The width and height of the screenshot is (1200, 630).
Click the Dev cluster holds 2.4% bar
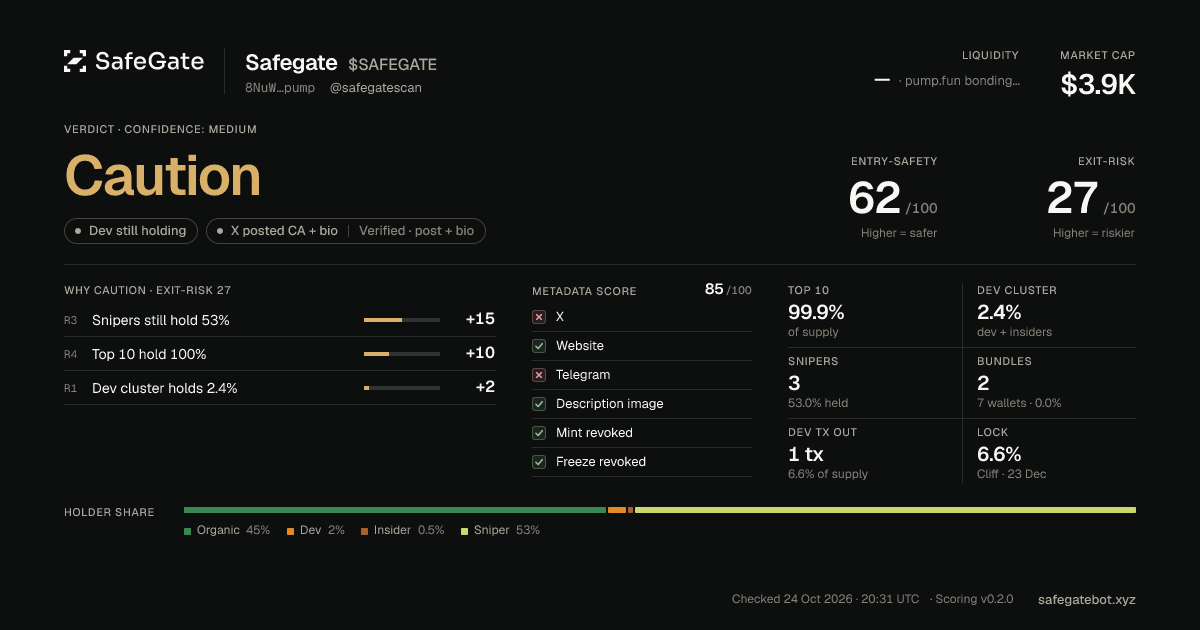[402, 388]
